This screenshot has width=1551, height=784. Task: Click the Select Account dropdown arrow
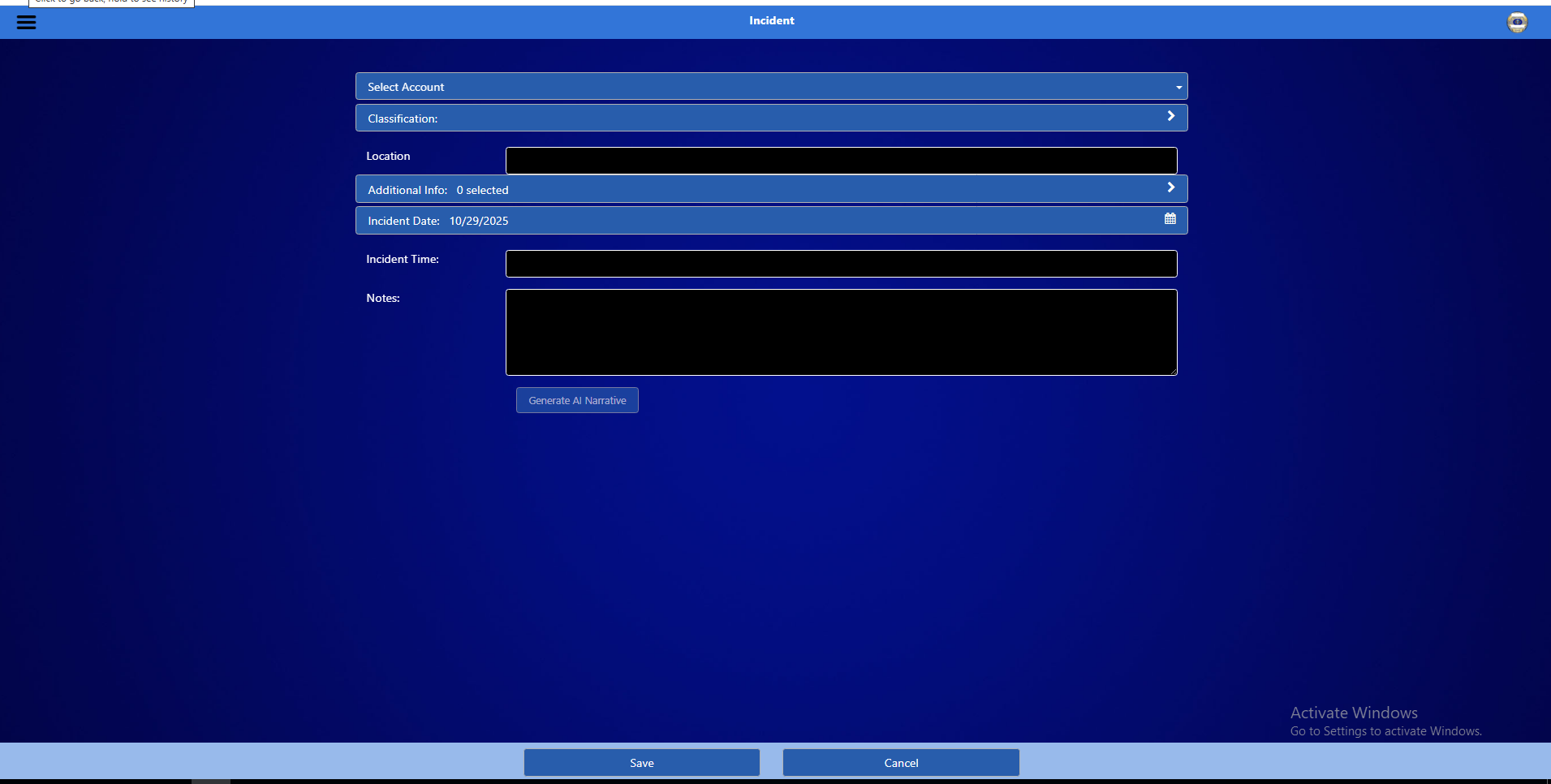click(1178, 86)
